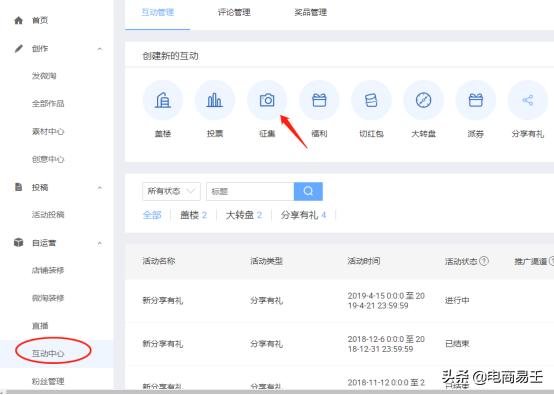This screenshot has width=554, height=395.
Task: Click the home icon beside 首页
Action: coord(18,20)
